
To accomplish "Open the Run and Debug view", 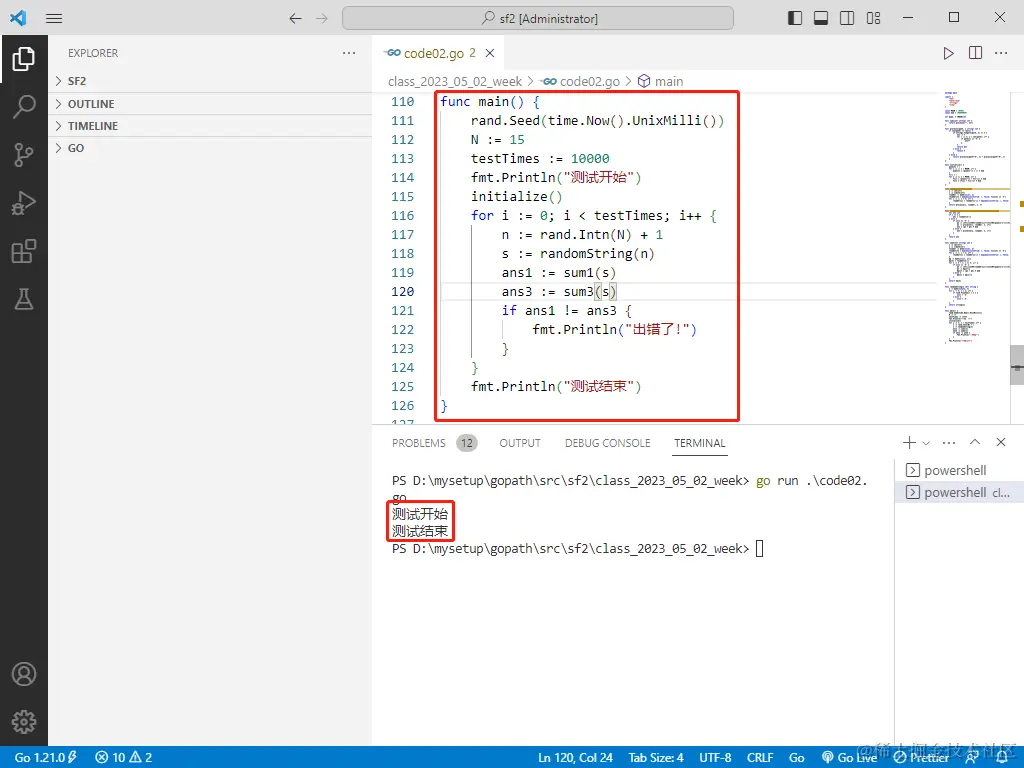I will pos(24,203).
